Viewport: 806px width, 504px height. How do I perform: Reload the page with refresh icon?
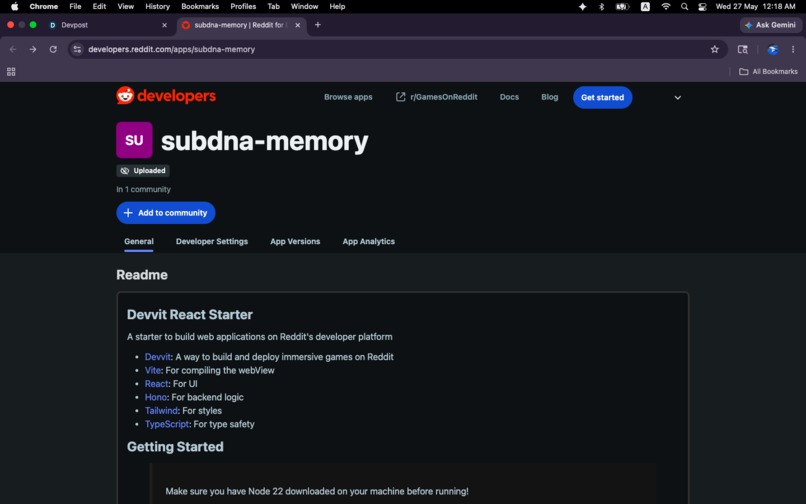coord(53,49)
